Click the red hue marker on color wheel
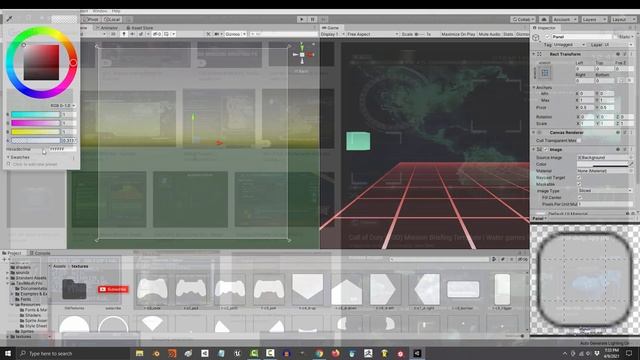This screenshot has height=360, width=640. point(73,62)
